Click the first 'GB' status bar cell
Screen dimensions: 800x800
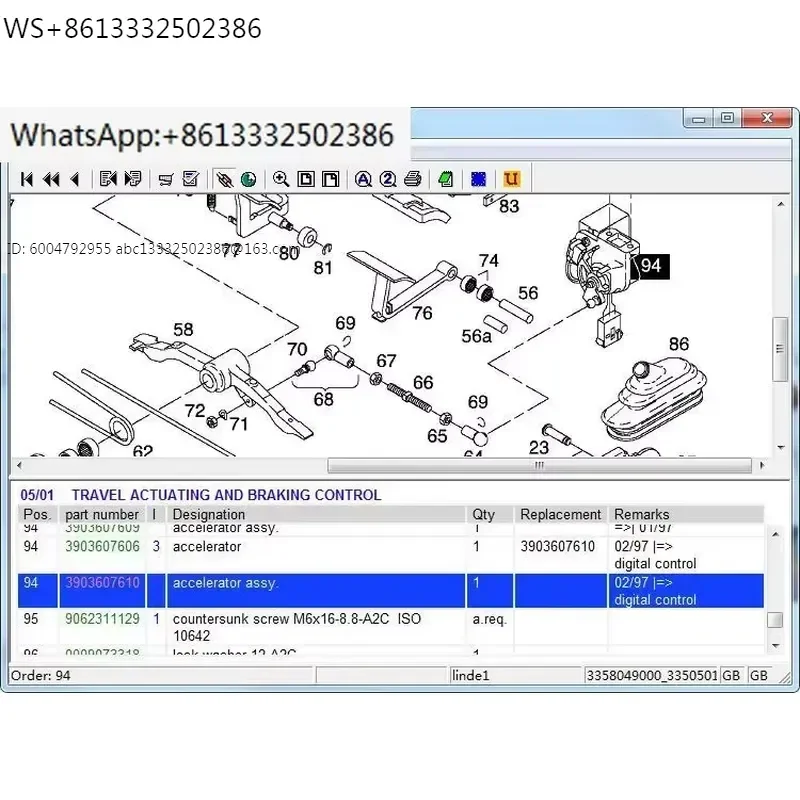tap(732, 676)
